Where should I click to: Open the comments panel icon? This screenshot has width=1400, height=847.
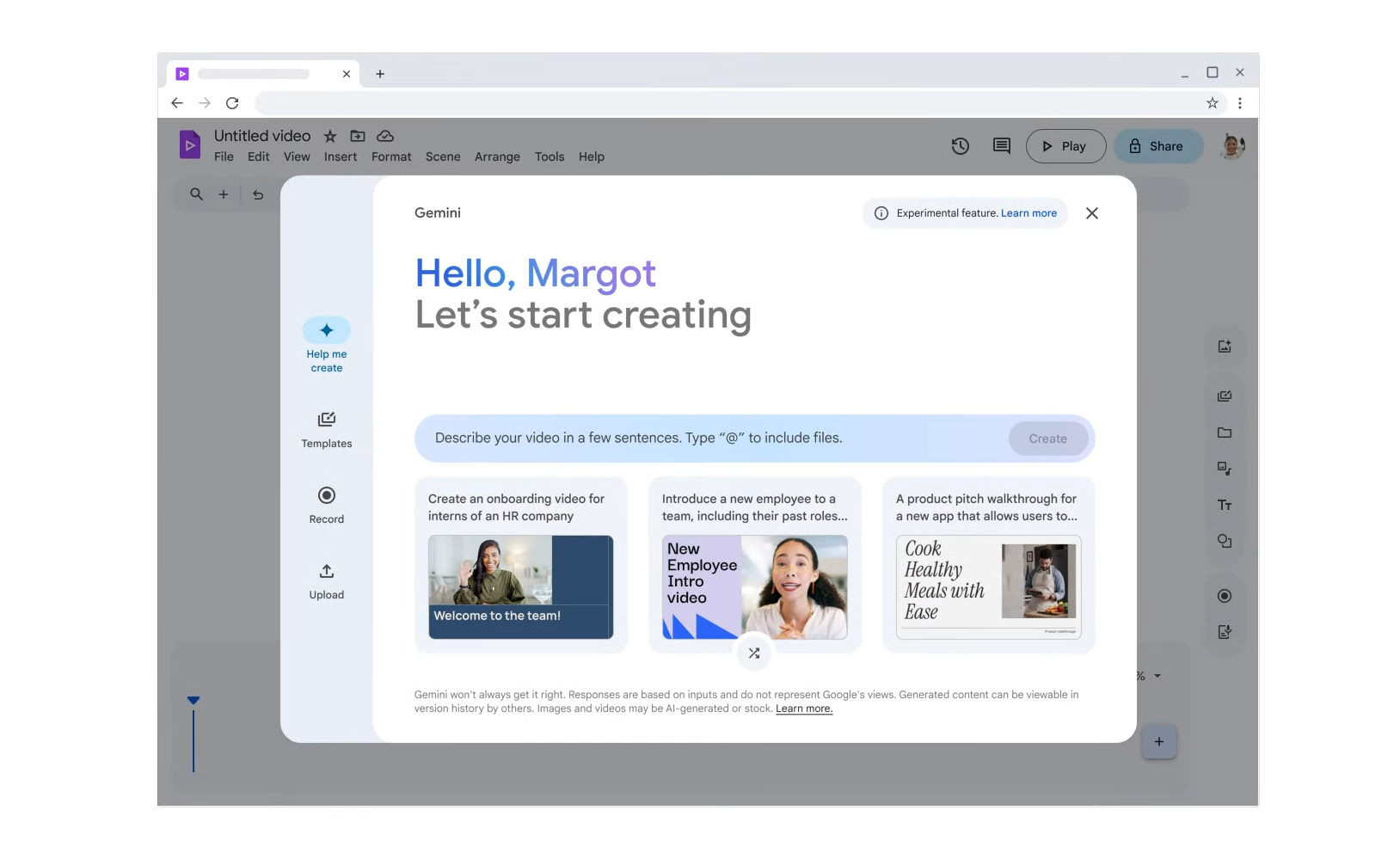point(1002,146)
